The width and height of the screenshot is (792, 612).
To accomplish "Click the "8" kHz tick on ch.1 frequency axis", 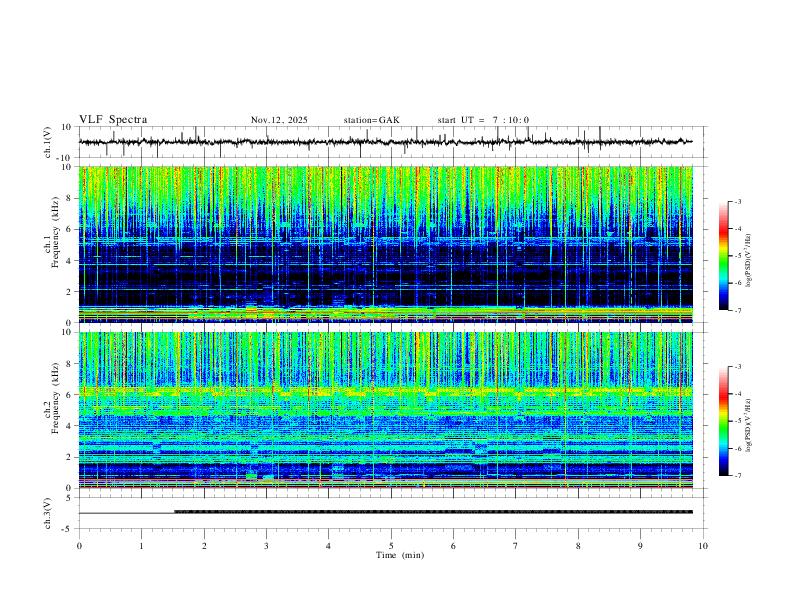I will point(71,198).
